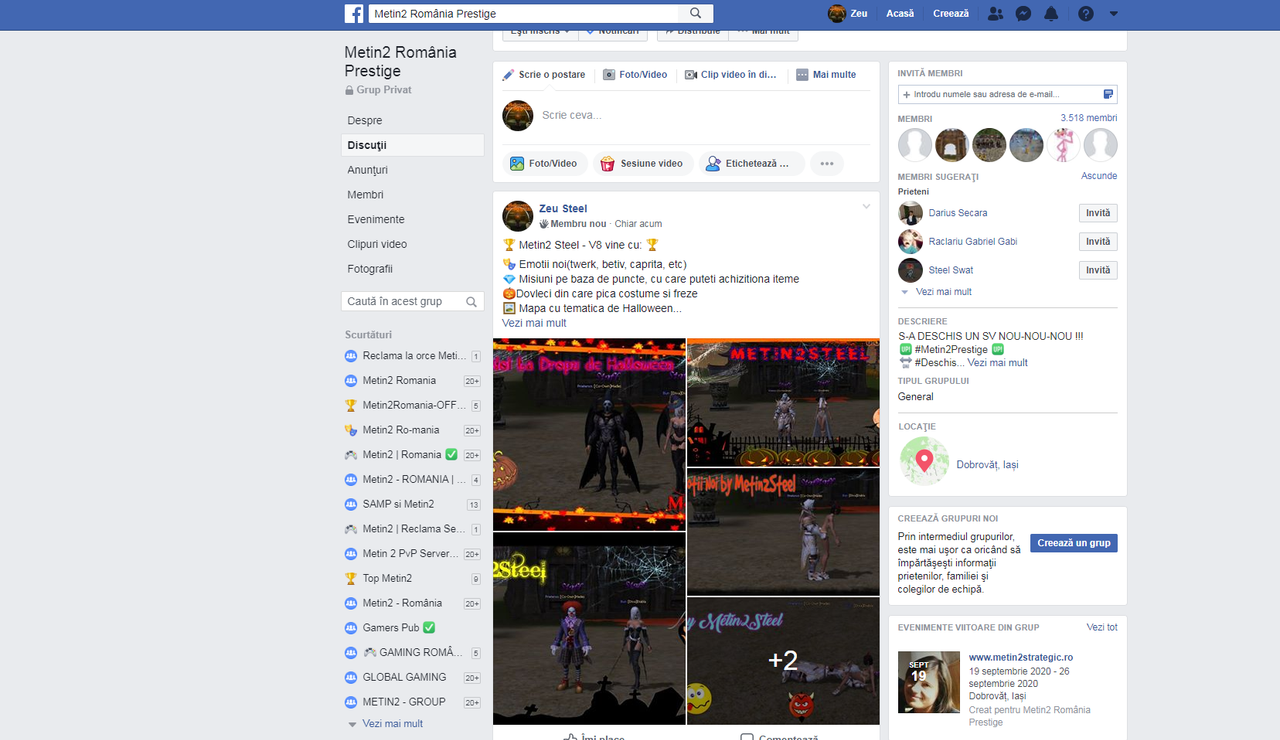Open the map pin for Dobrovăț, Iași
The width and height of the screenshot is (1280, 740).
click(924, 461)
